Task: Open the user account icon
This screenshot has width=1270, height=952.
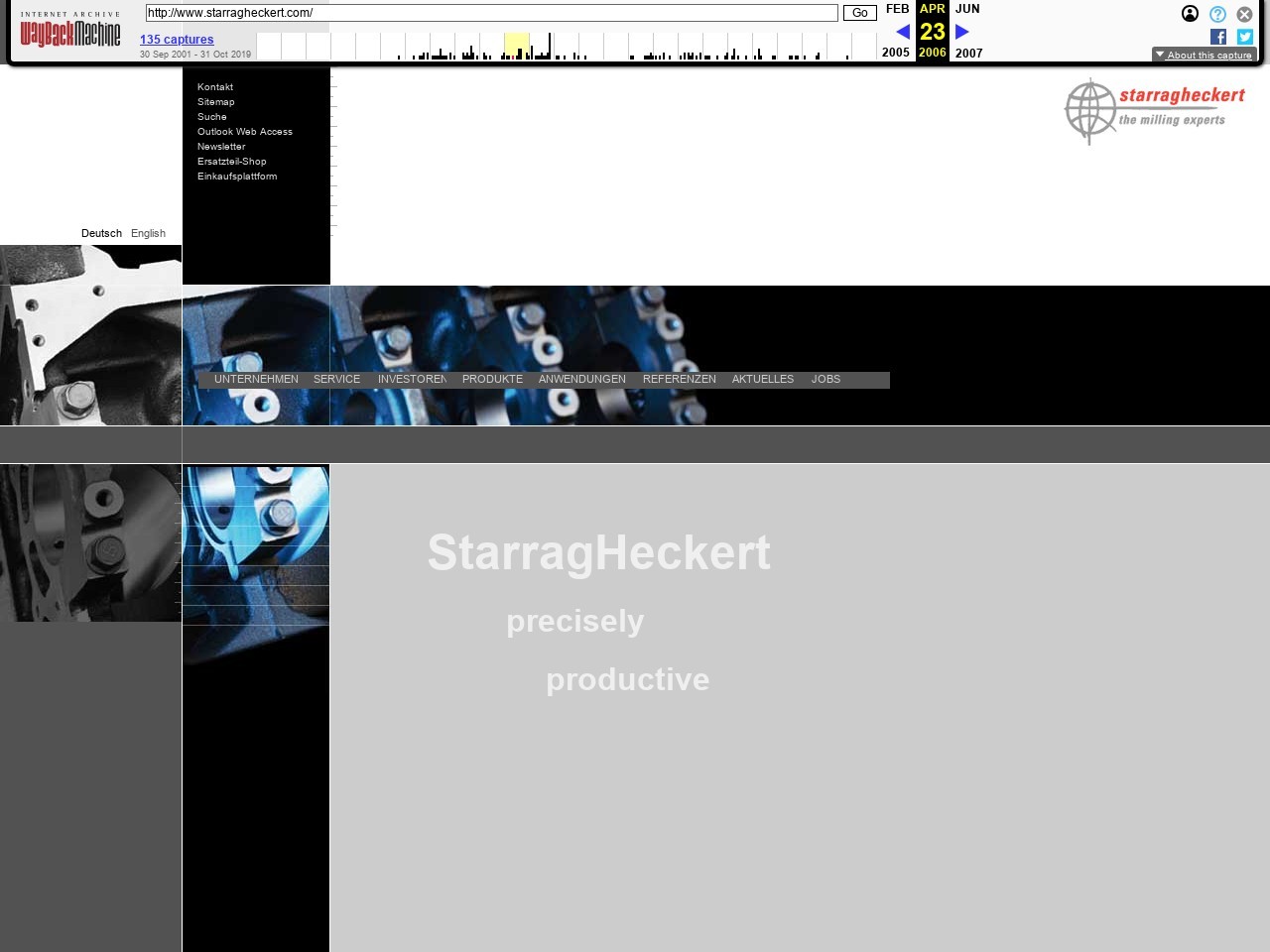Action: (x=1190, y=14)
